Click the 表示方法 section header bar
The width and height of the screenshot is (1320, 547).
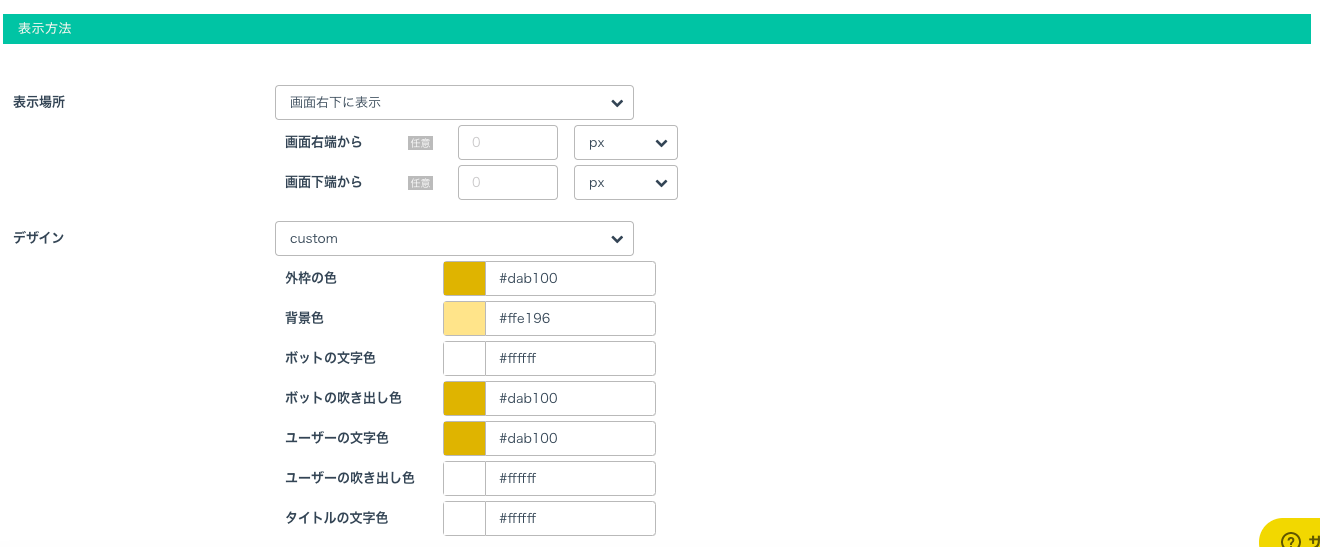pyautogui.click(x=656, y=28)
